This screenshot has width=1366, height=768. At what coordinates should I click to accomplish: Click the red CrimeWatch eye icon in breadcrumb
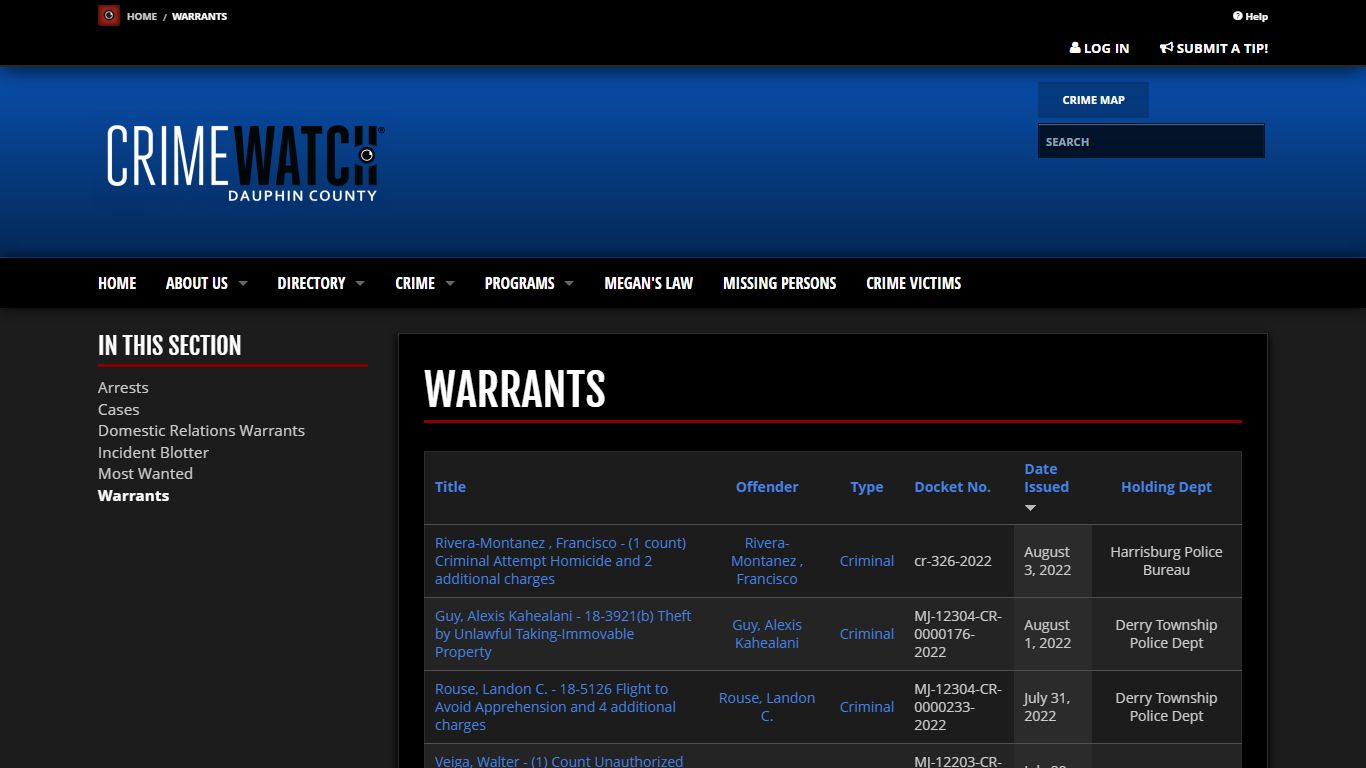pos(109,16)
